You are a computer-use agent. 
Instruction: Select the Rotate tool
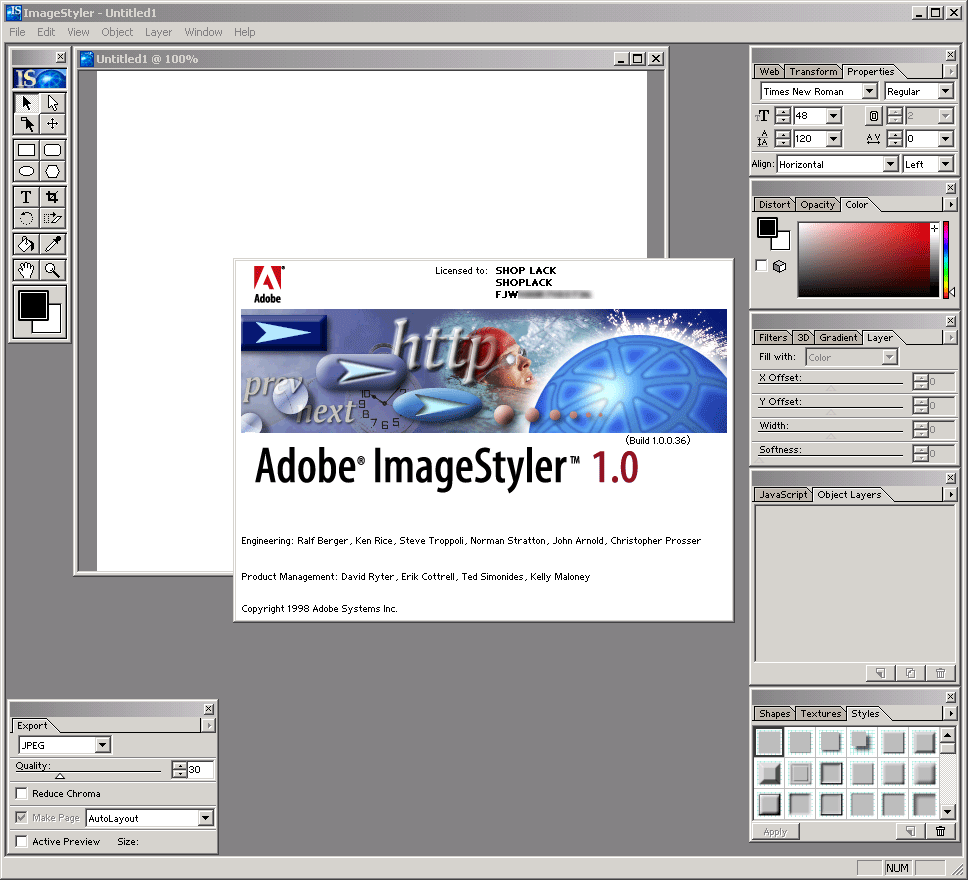27,218
